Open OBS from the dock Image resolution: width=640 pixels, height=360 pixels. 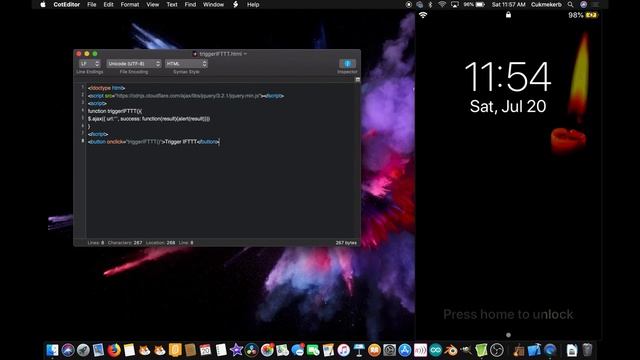497,350
